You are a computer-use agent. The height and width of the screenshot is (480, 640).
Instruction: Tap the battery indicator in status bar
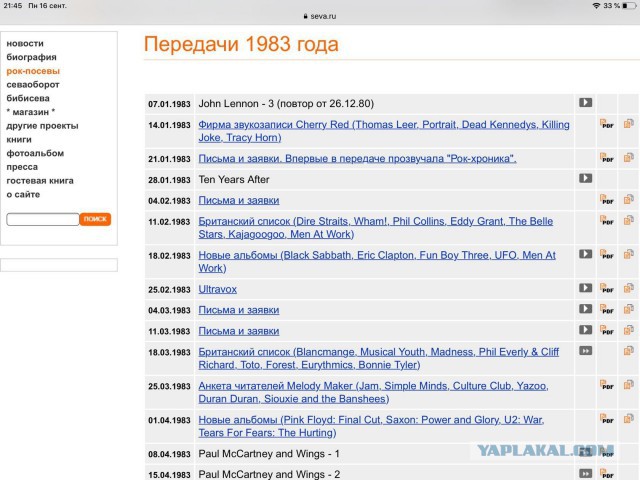pyautogui.click(x=629, y=6)
